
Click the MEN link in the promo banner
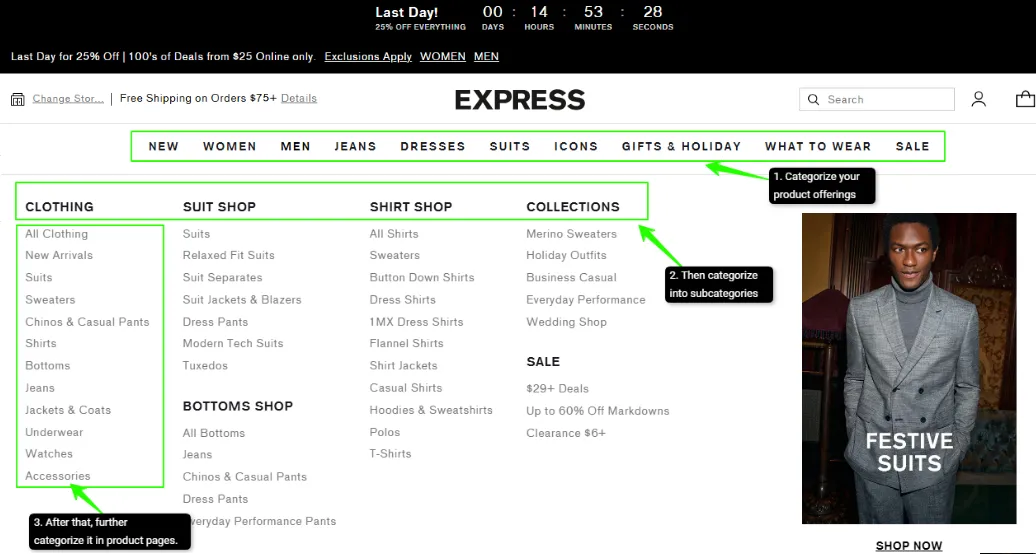486,56
